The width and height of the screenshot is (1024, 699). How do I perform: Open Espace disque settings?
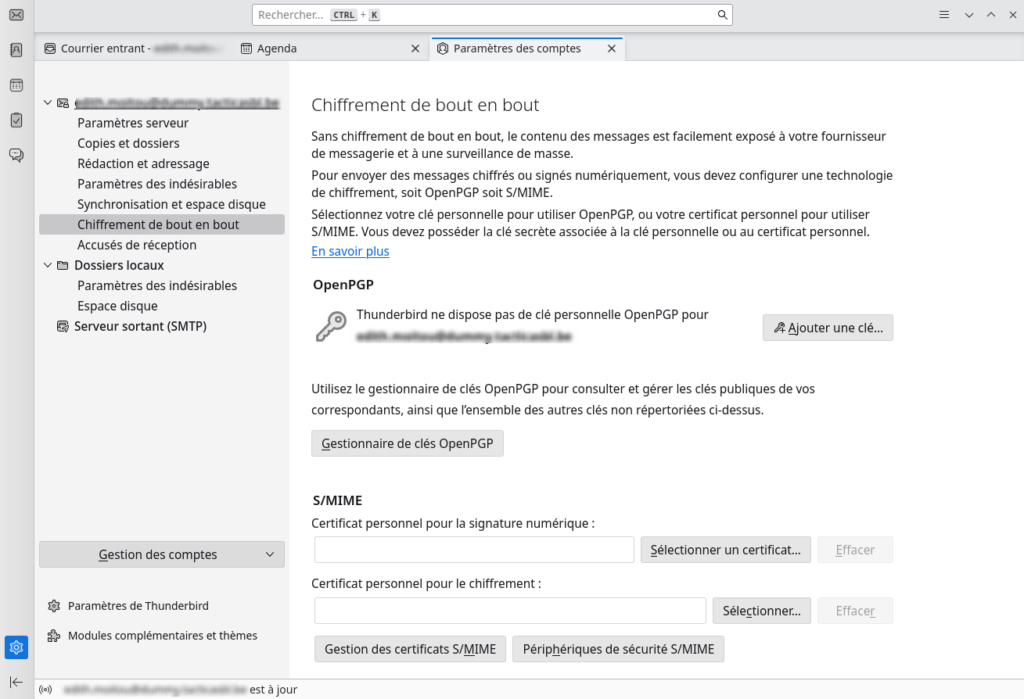point(117,306)
